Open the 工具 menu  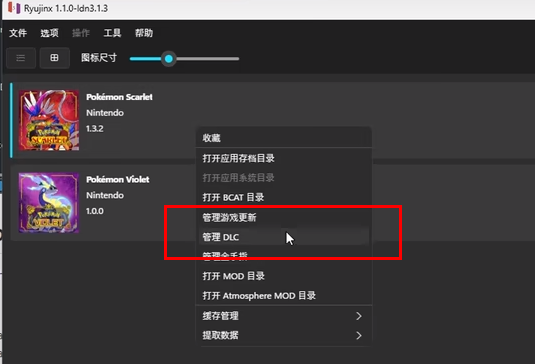112,33
